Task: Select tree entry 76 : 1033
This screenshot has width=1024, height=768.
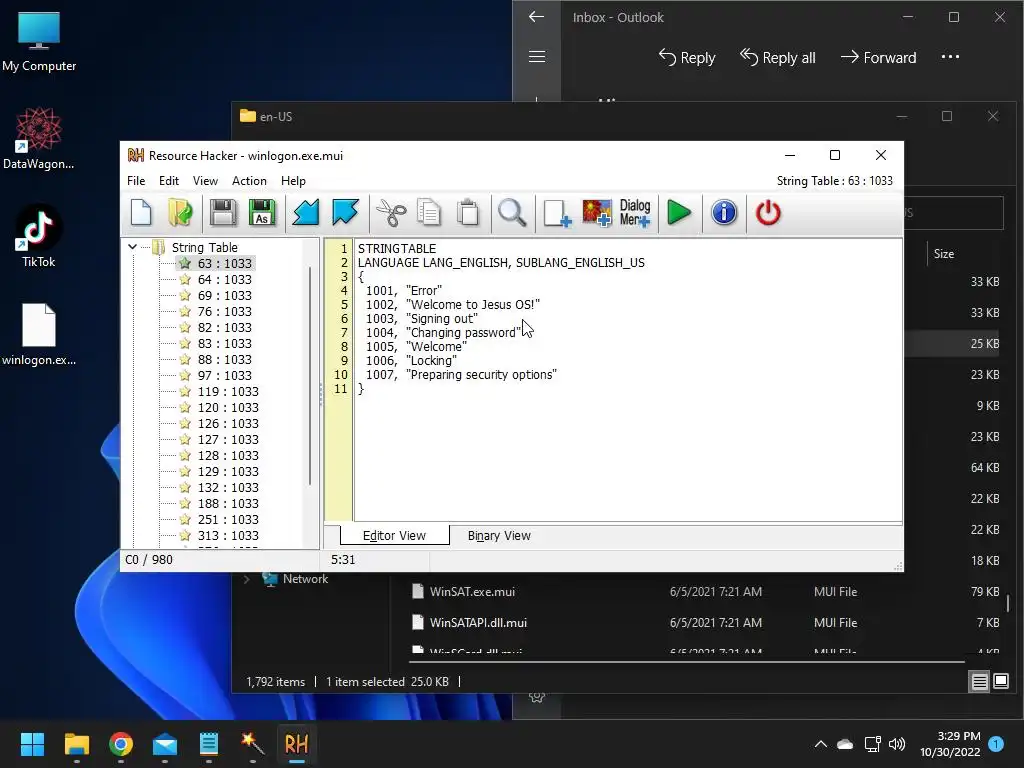Action: [x=225, y=312]
